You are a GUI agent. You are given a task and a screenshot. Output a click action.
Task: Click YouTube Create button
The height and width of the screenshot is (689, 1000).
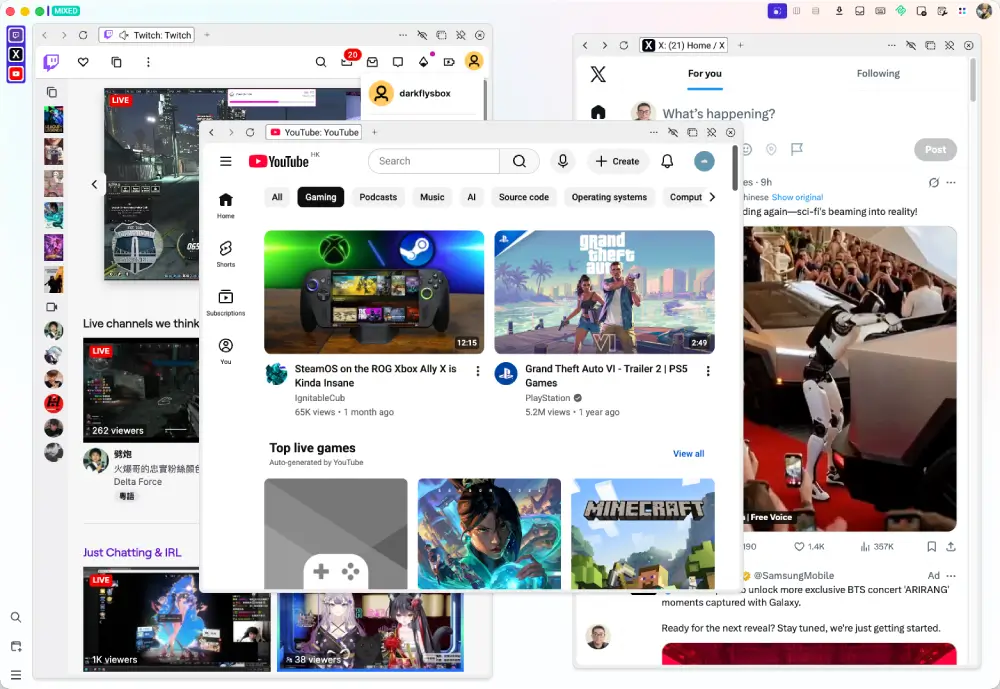pos(617,161)
